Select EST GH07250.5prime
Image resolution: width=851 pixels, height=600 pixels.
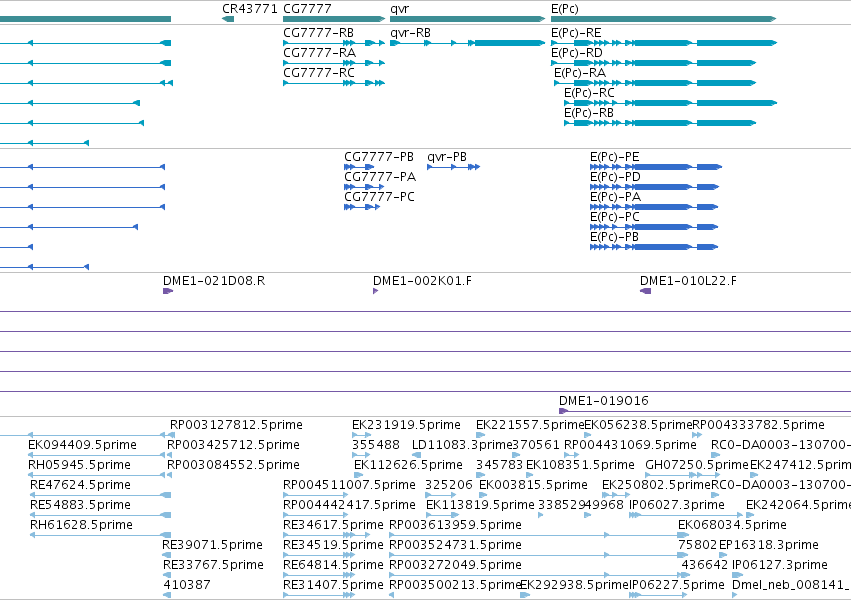coord(697,465)
